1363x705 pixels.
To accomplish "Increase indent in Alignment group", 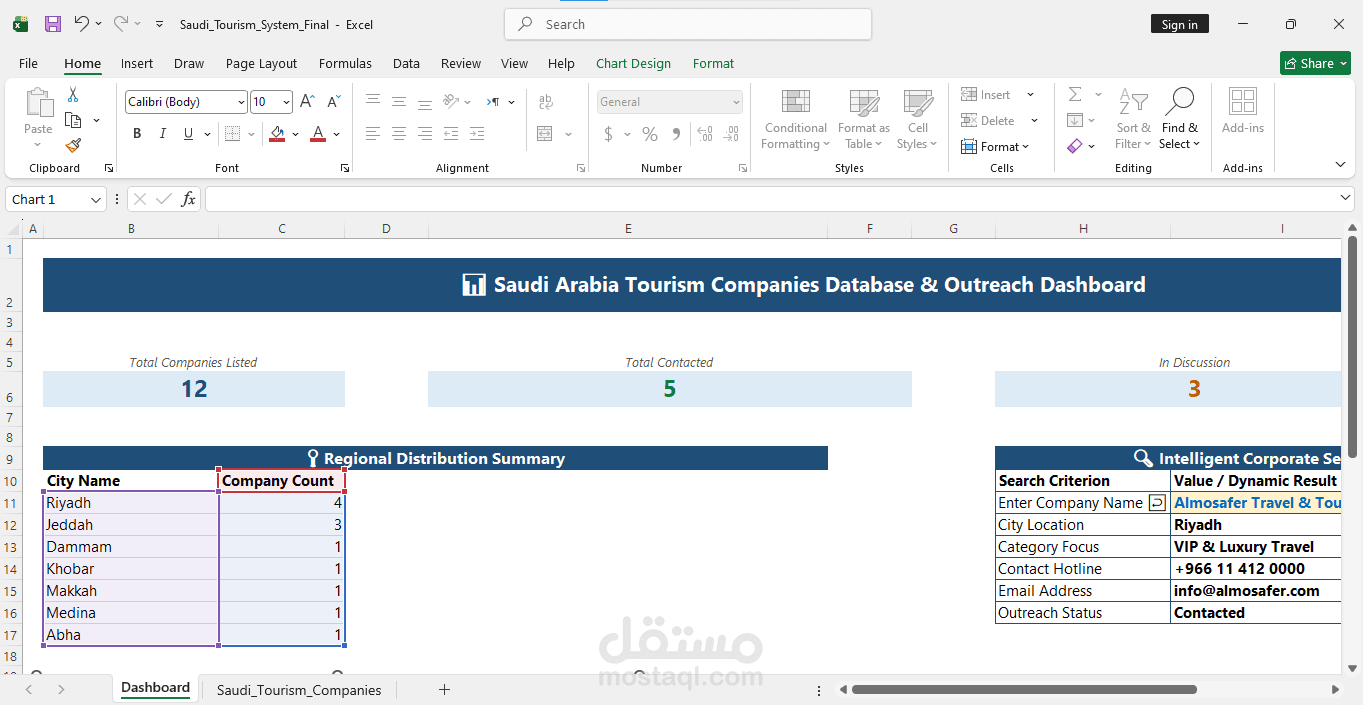I will point(477,133).
